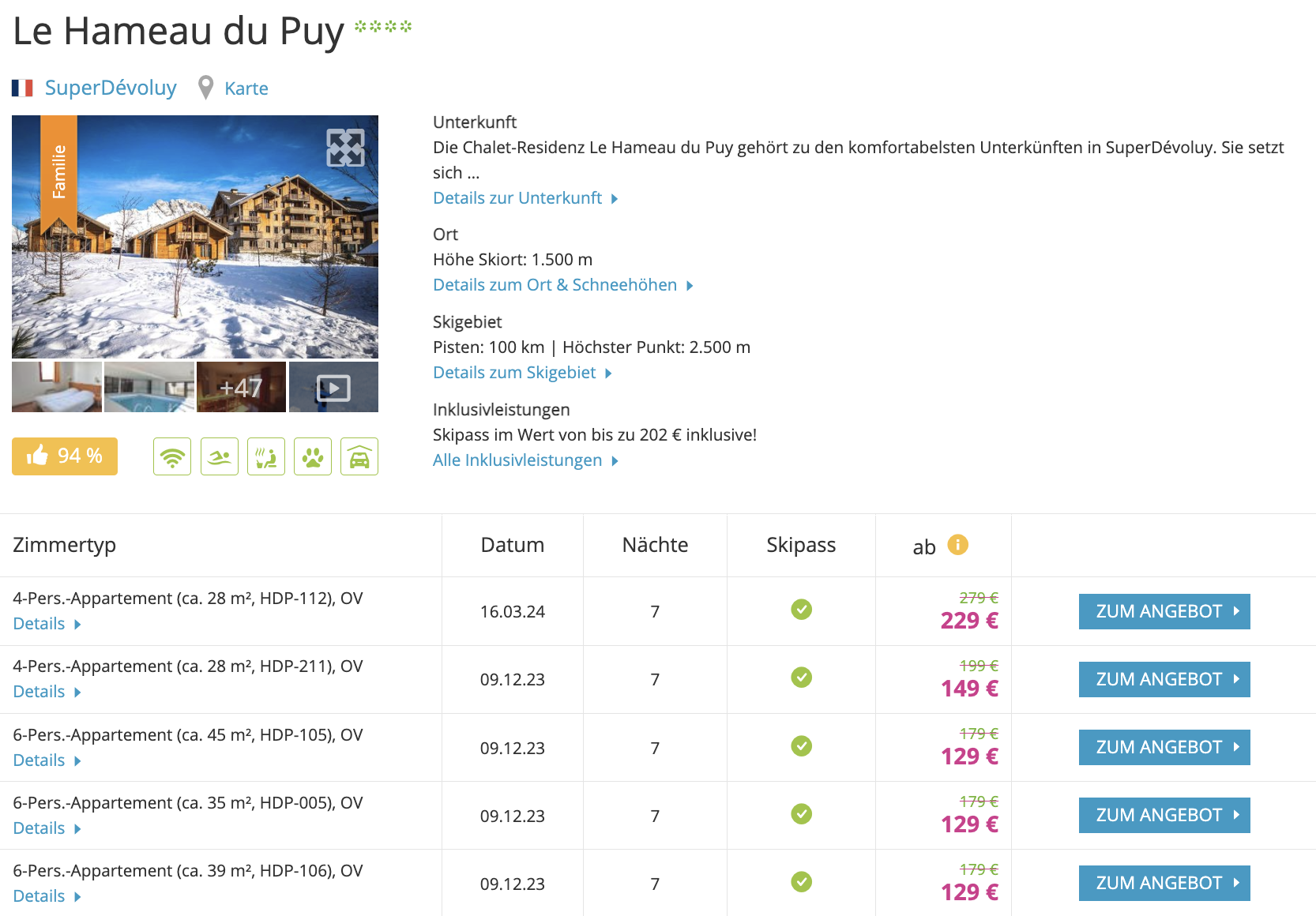Click ZUM ANGEBOT for HDP-105 row

click(1164, 747)
